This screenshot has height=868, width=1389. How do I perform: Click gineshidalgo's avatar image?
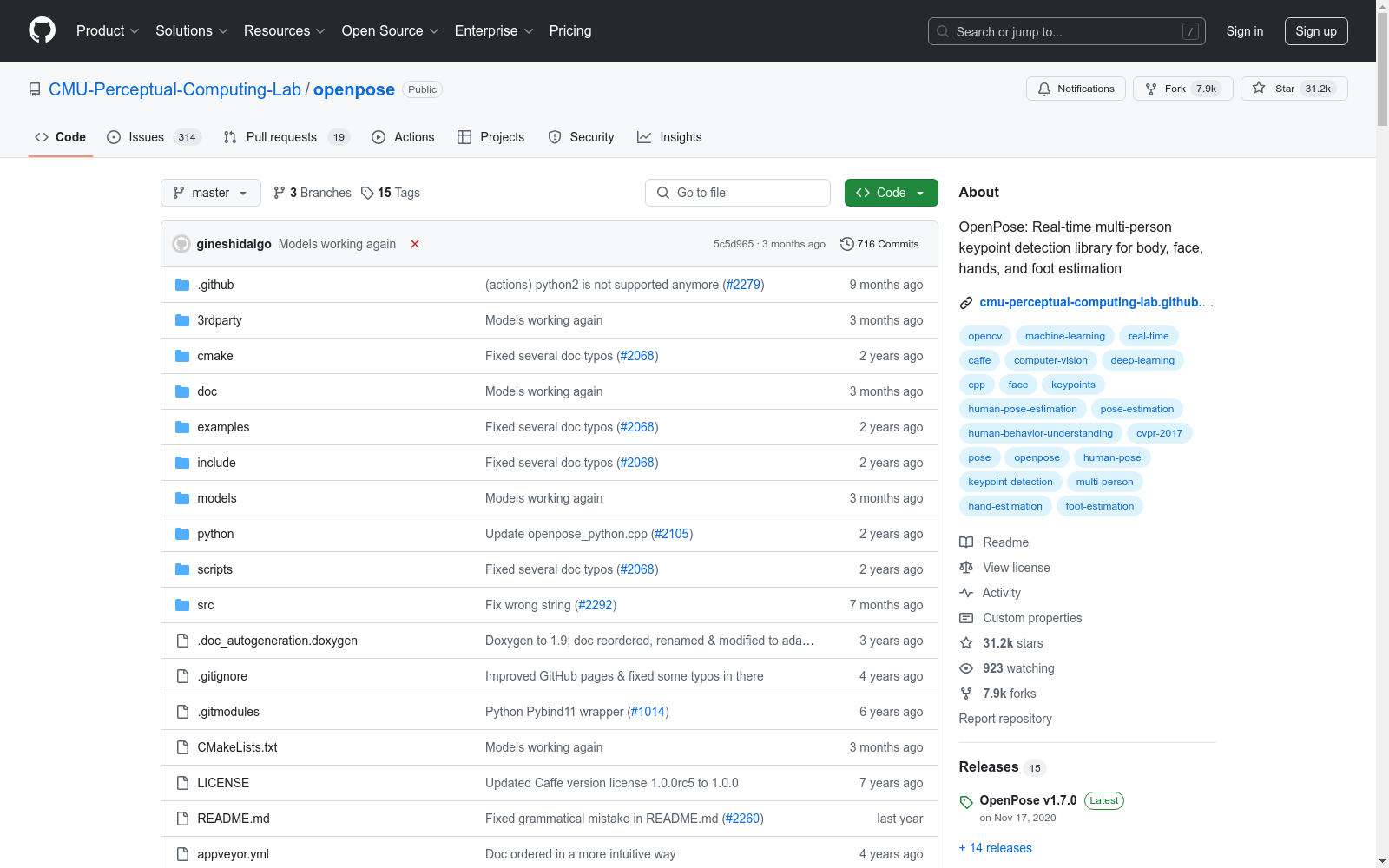181,244
